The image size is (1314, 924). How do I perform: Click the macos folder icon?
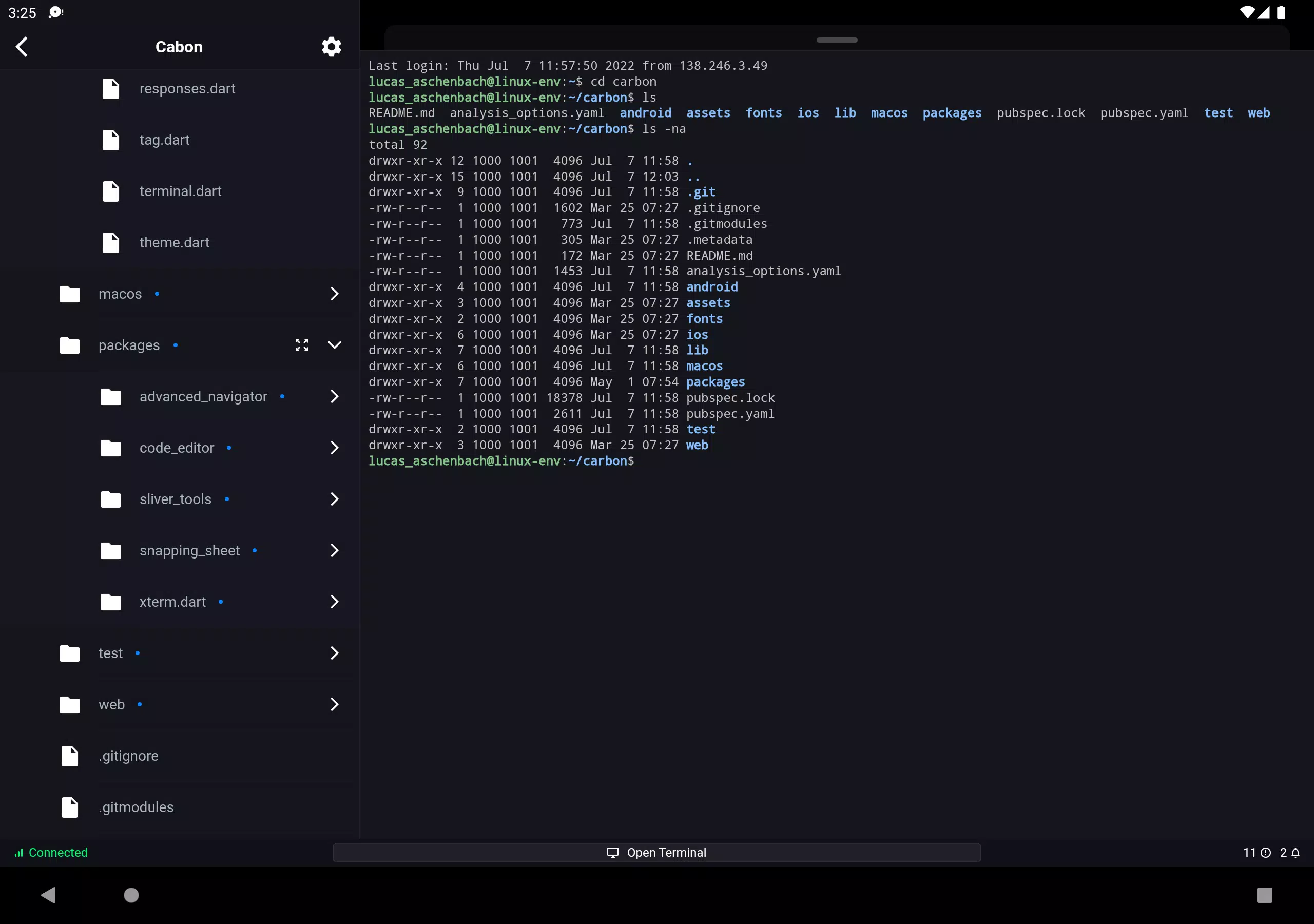70,294
